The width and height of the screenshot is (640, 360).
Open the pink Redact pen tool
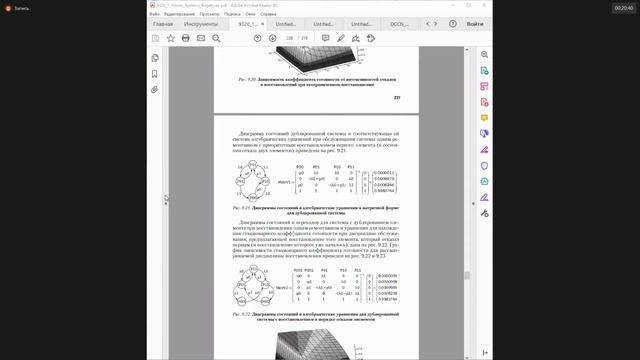click(484, 150)
